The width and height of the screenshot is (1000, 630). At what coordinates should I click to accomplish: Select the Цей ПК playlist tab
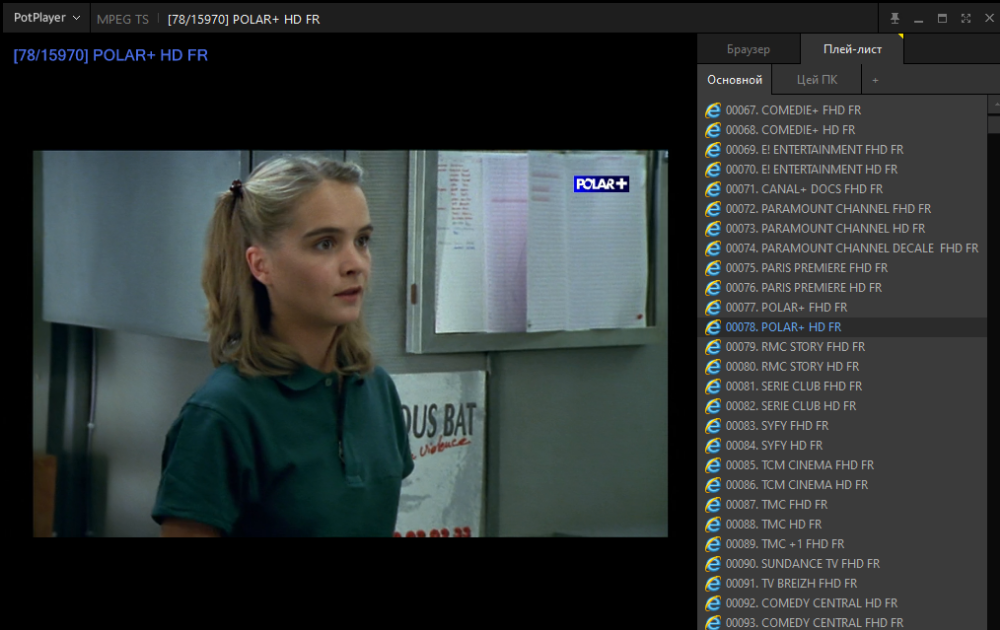coord(816,80)
